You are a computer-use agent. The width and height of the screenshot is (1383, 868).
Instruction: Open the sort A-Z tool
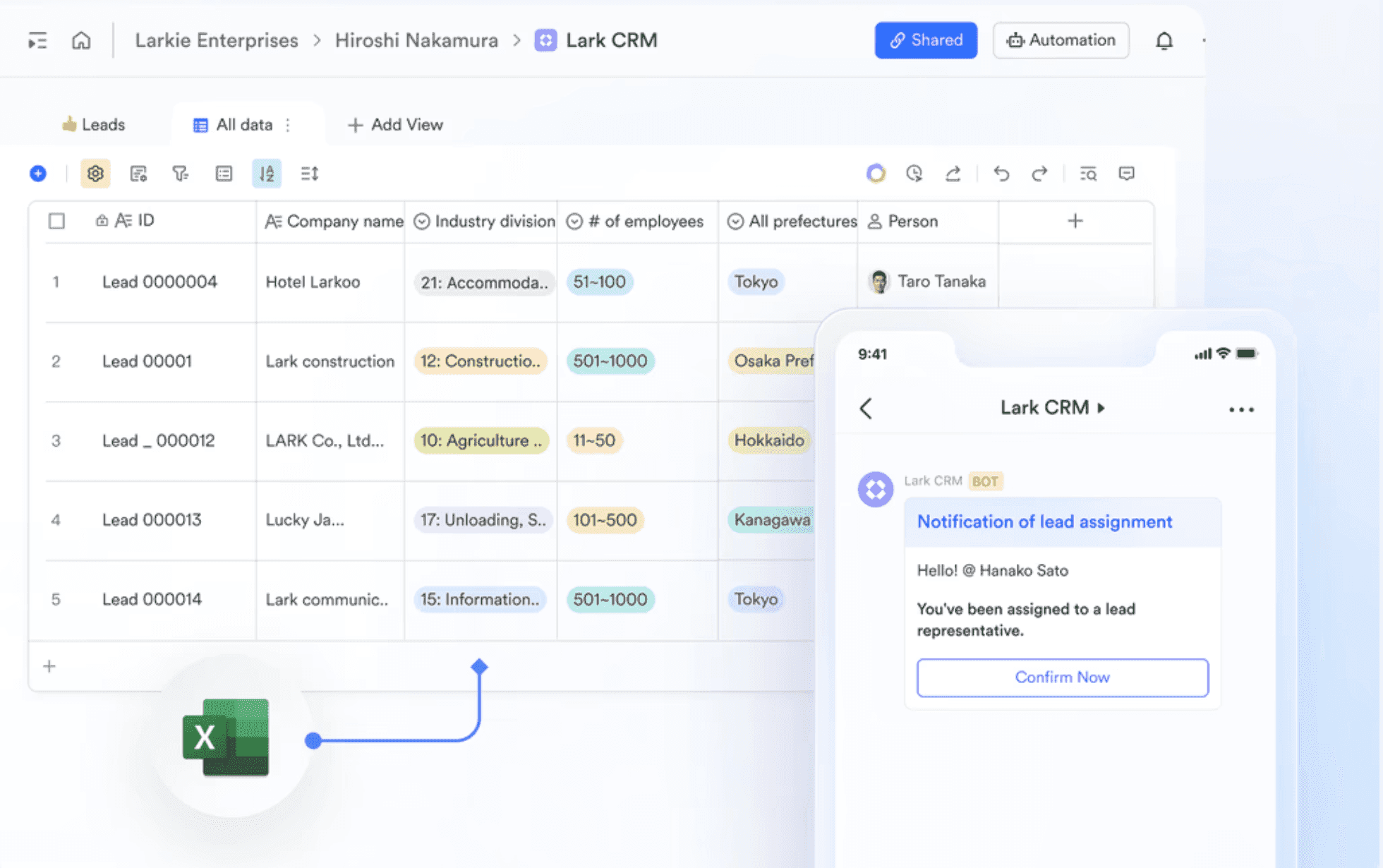click(x=267, y=174)
